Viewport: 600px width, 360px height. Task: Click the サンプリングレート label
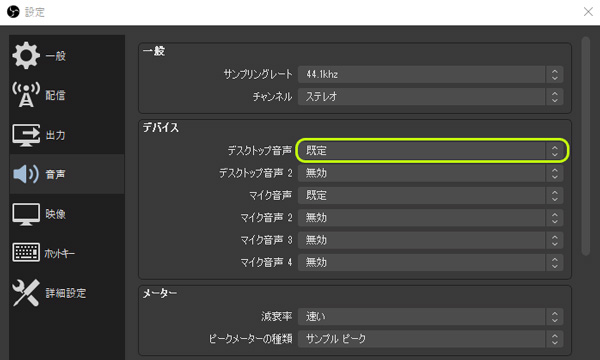[x=258, y=74]
